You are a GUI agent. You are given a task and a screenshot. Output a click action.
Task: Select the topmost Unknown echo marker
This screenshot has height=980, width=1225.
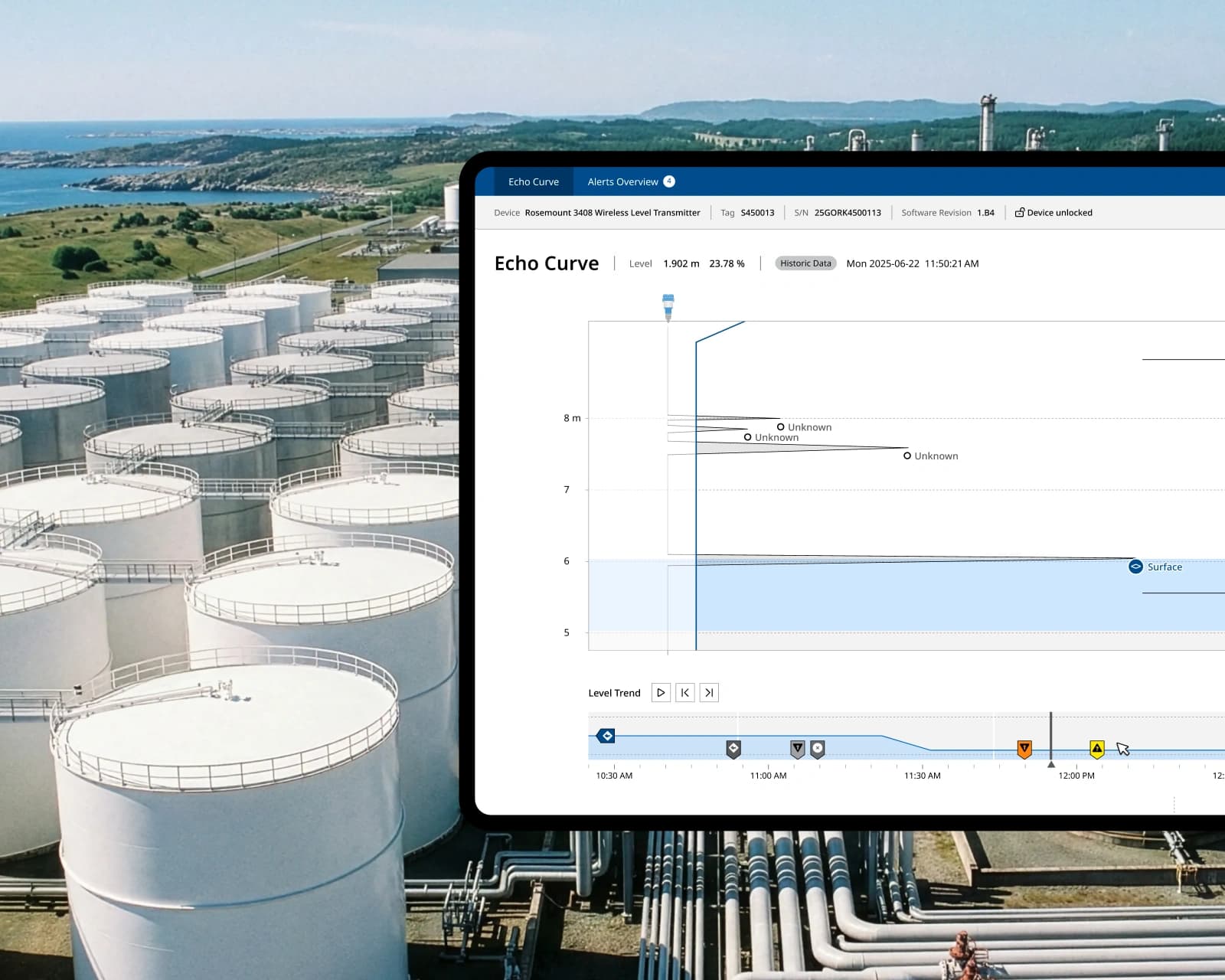pos(780,427)
